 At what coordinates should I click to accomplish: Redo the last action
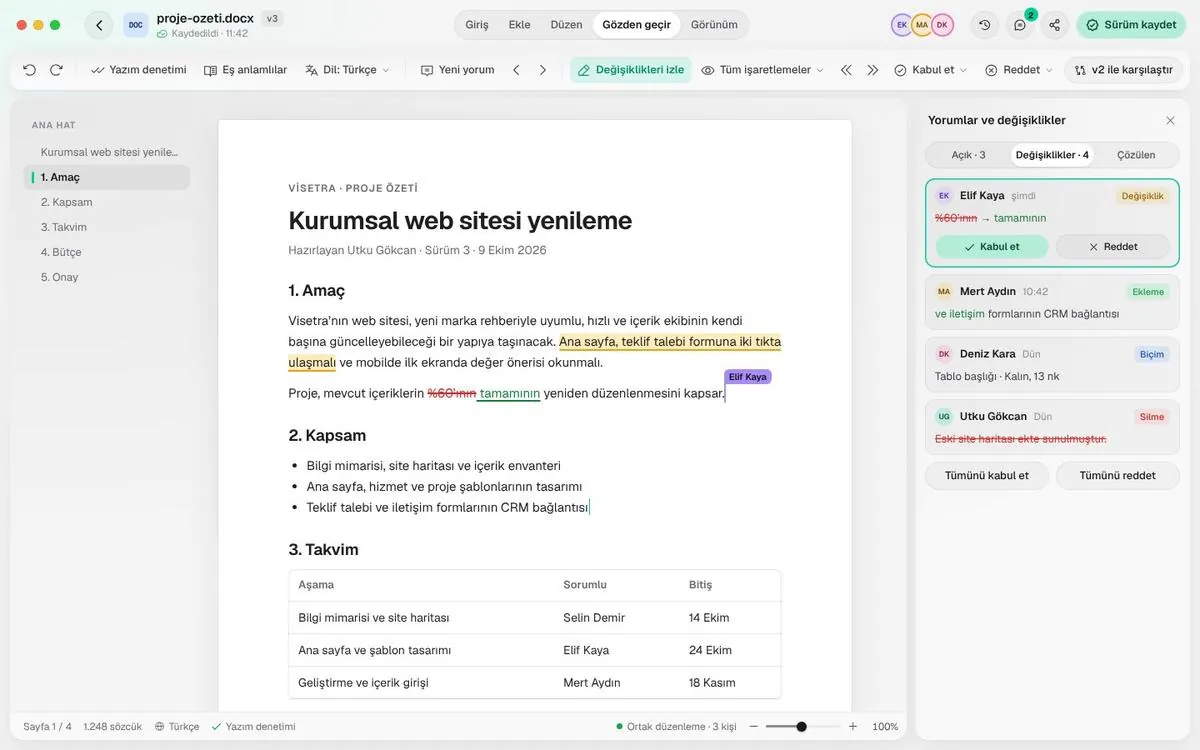pos(56,70)
